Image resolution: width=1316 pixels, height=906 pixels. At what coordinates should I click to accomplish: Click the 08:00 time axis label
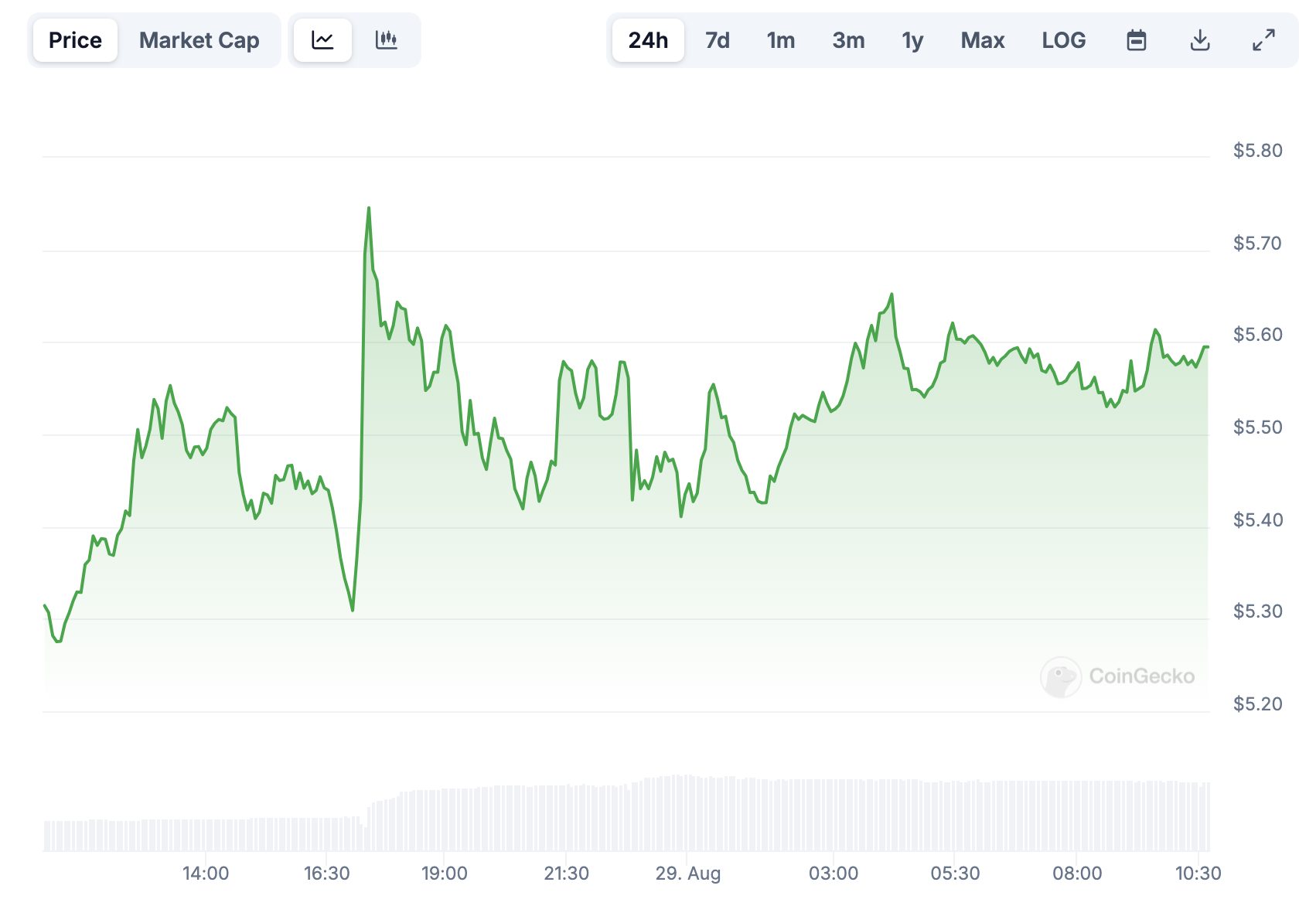(1077, 874)
